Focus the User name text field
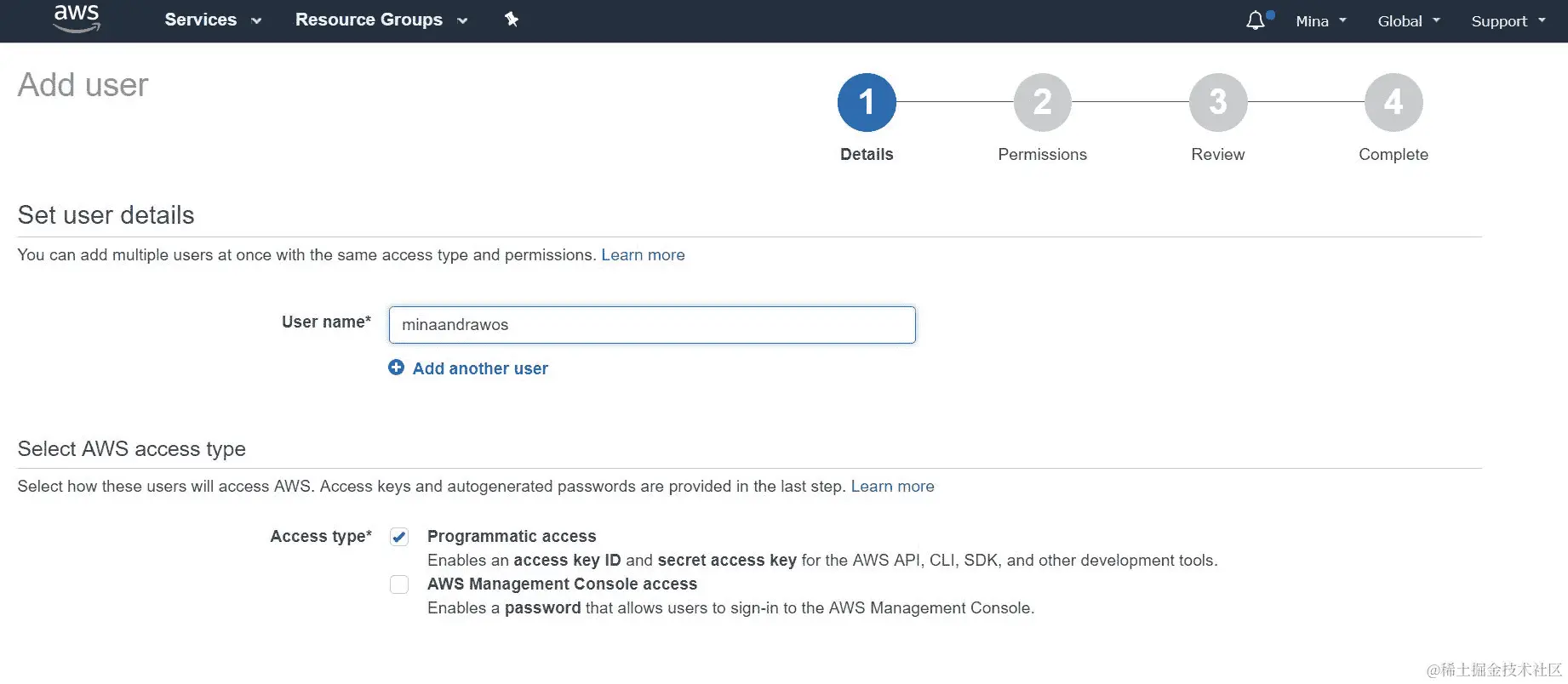This screenshot has width=1568, height=684. [x=652, y=325]
